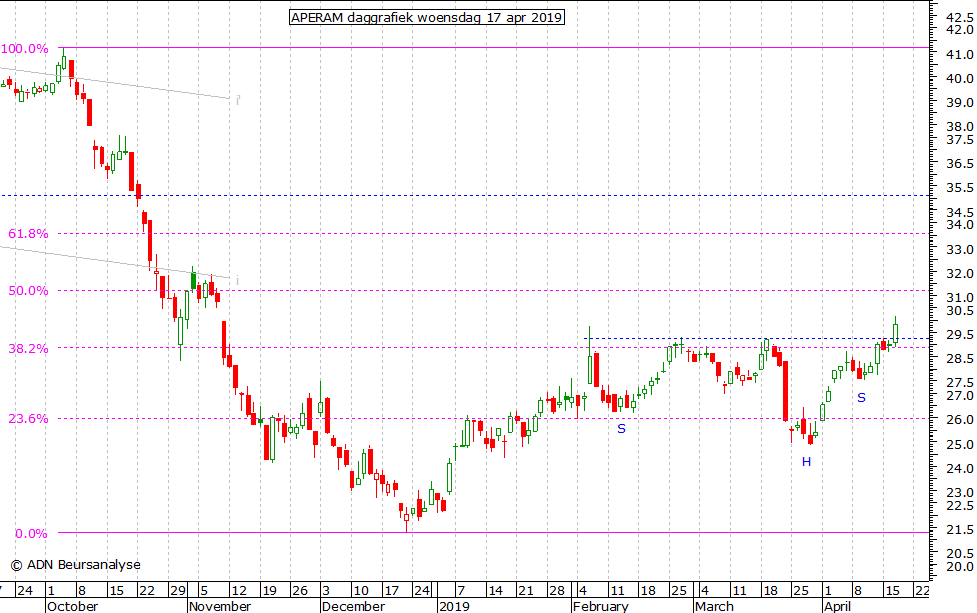Click the 21.5 price axis label
This screenshot has width=977, height=613.
960,530
